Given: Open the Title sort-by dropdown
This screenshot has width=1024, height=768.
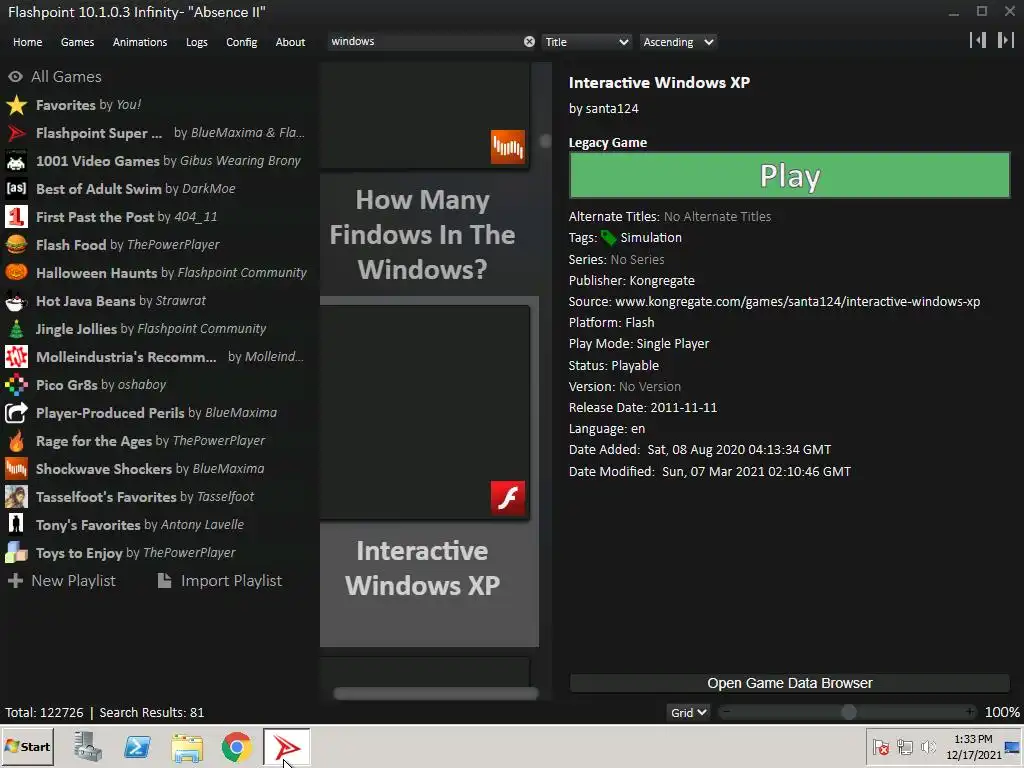Looking at the screenshot, I should point(586,42).
